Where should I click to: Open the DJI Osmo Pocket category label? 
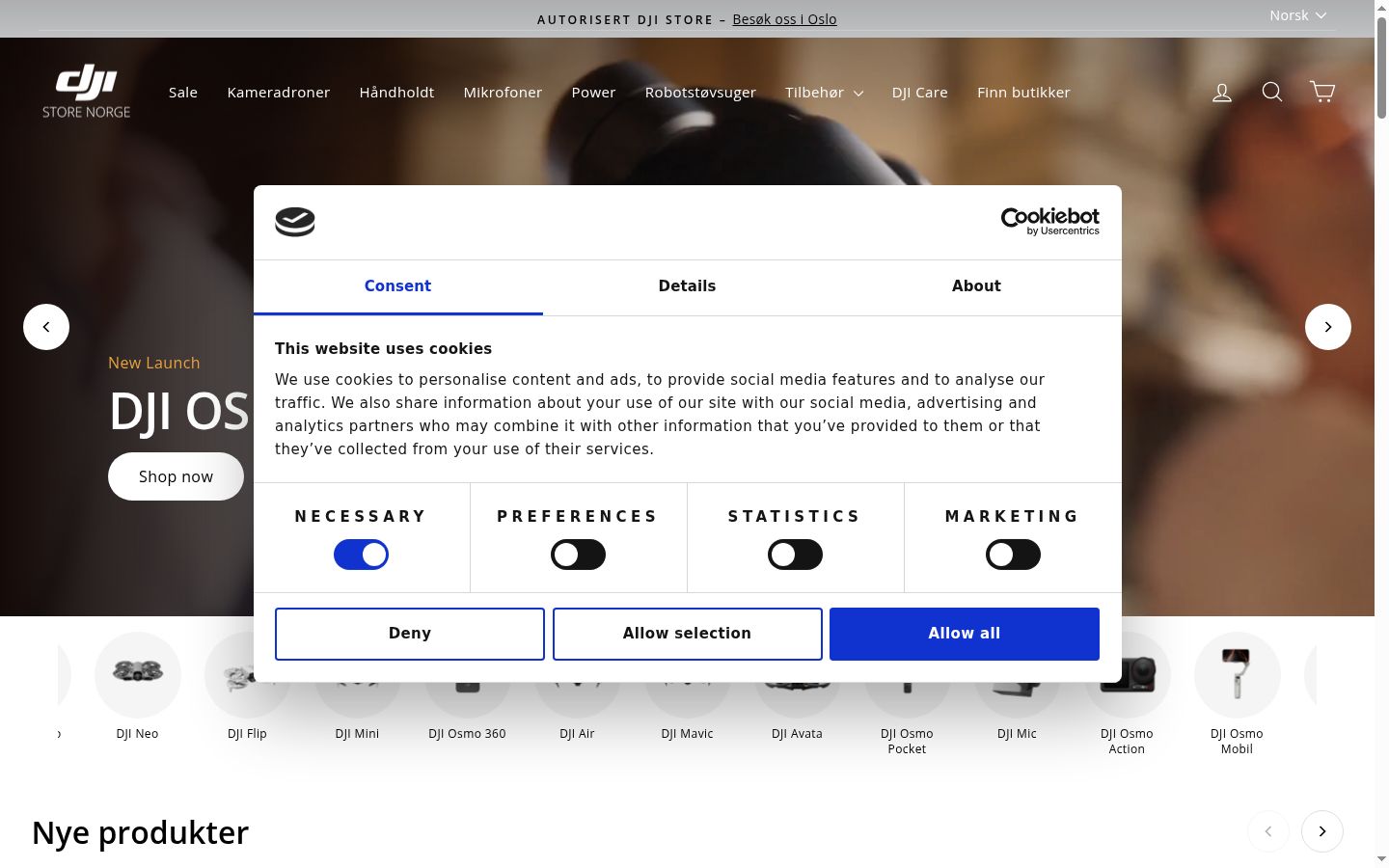[x=907, y=742]
